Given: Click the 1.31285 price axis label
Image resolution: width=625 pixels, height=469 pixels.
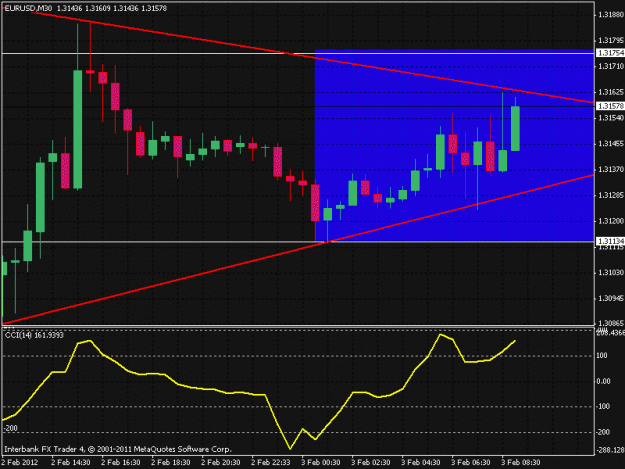Looking at the screenshot, I should point(611,195).
